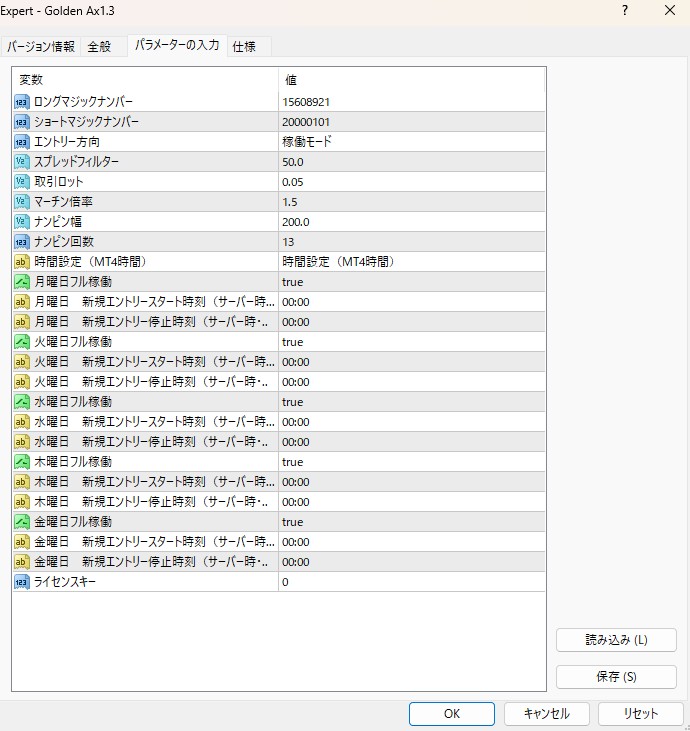
Task: Click the integer icon beside ナンピン回数
Action: point(21,242)
